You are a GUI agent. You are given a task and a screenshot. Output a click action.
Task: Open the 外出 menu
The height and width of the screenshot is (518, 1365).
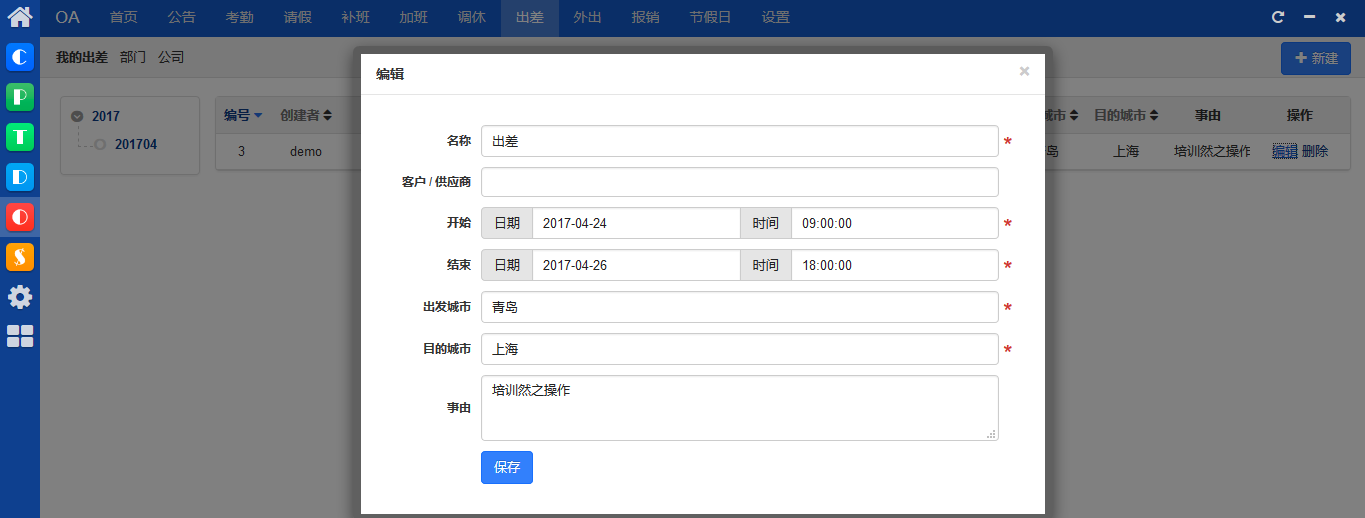click(x=588, y=18)
